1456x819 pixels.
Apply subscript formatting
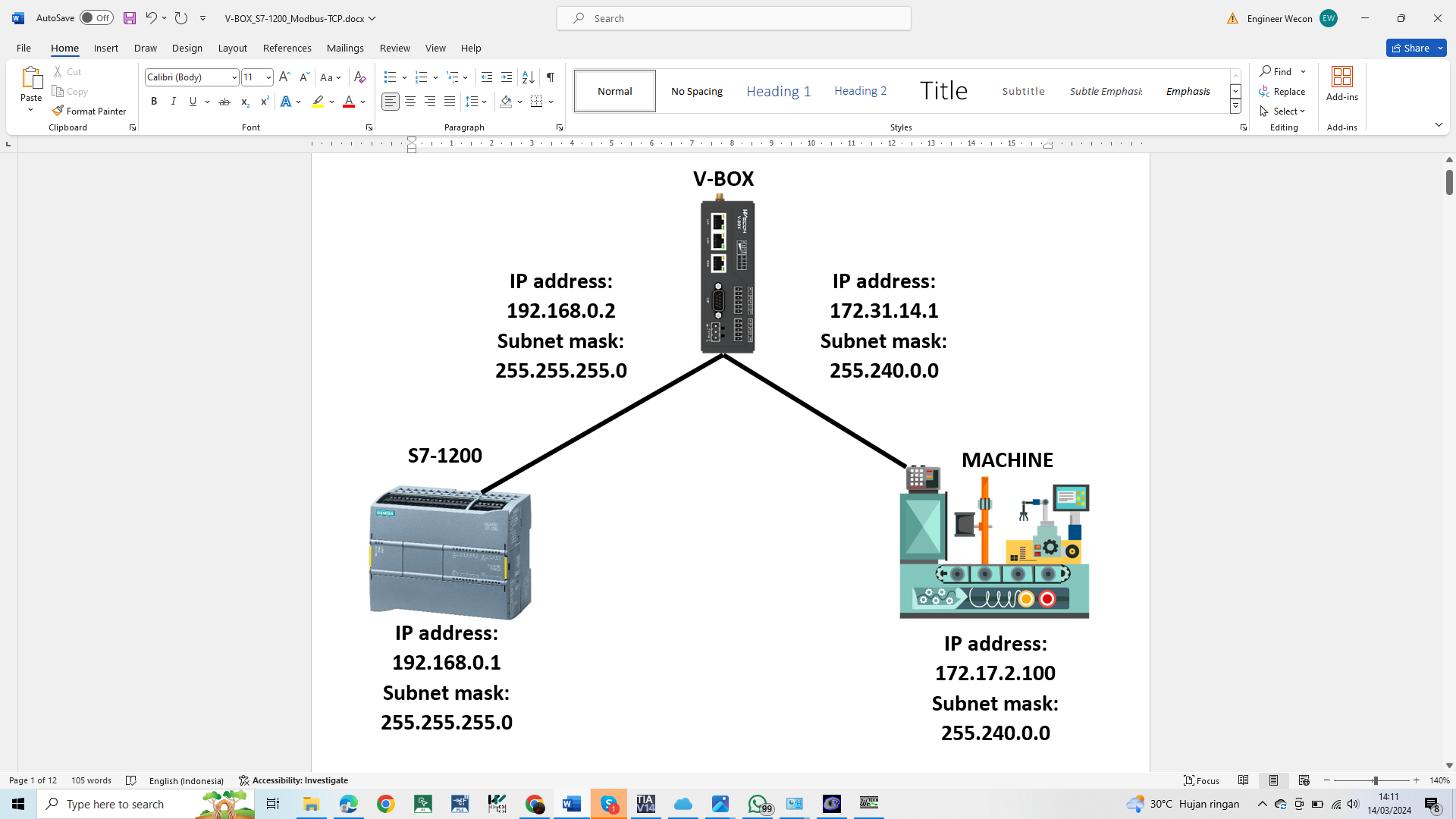click(245, 102)
